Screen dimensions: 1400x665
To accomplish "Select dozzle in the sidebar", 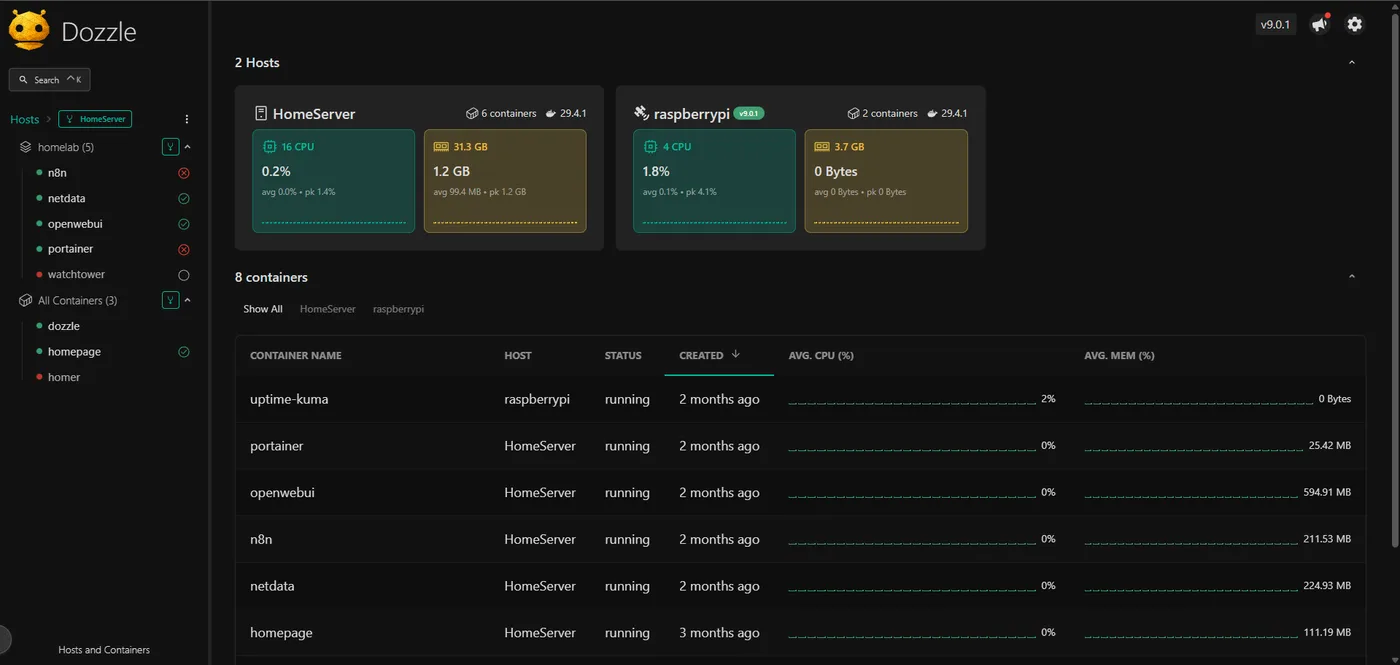I will (63, 326).
